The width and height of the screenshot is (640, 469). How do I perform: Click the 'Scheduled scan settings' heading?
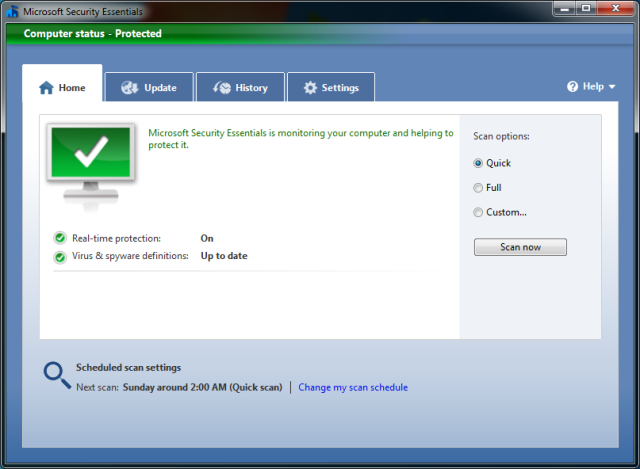point(128,368)
